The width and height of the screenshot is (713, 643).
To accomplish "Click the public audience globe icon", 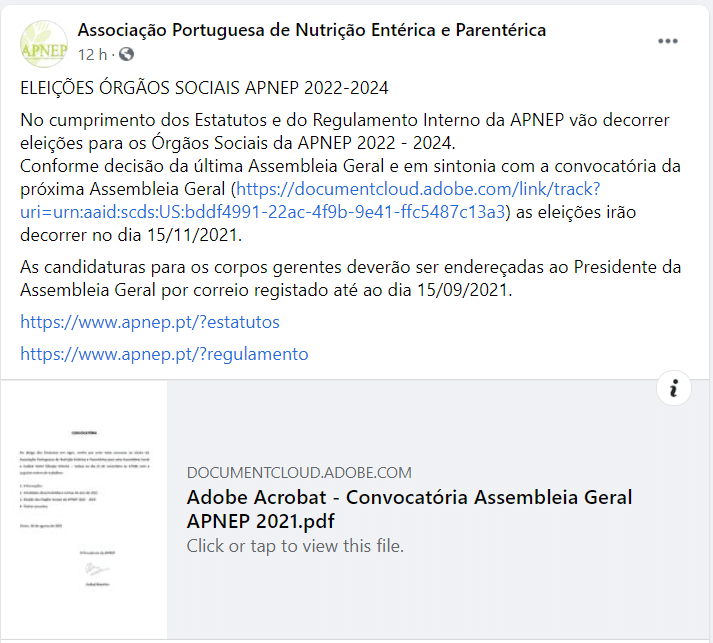I will [126, 54].
